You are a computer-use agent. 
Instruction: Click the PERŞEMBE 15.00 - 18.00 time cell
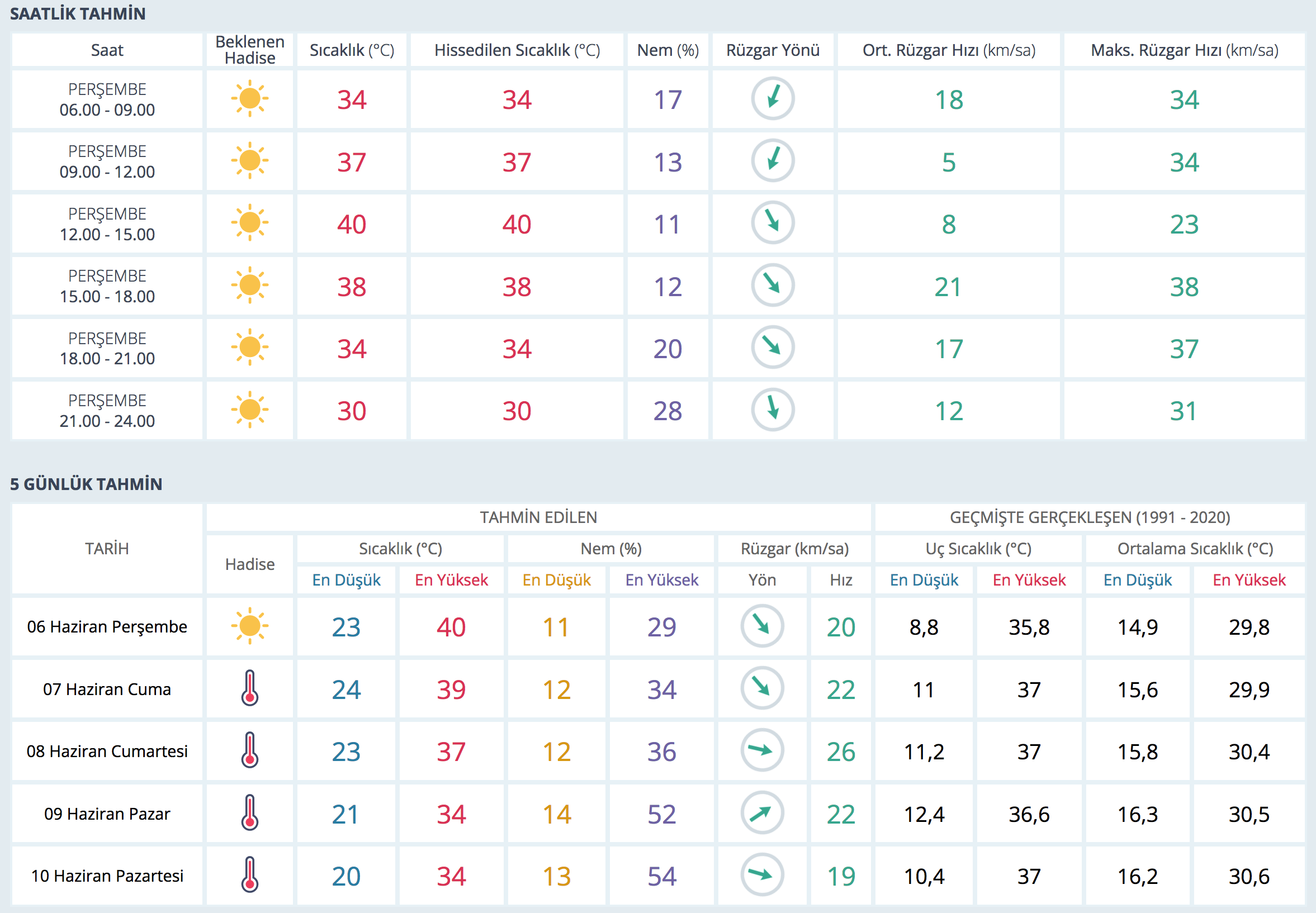click(x=107, y=286)
